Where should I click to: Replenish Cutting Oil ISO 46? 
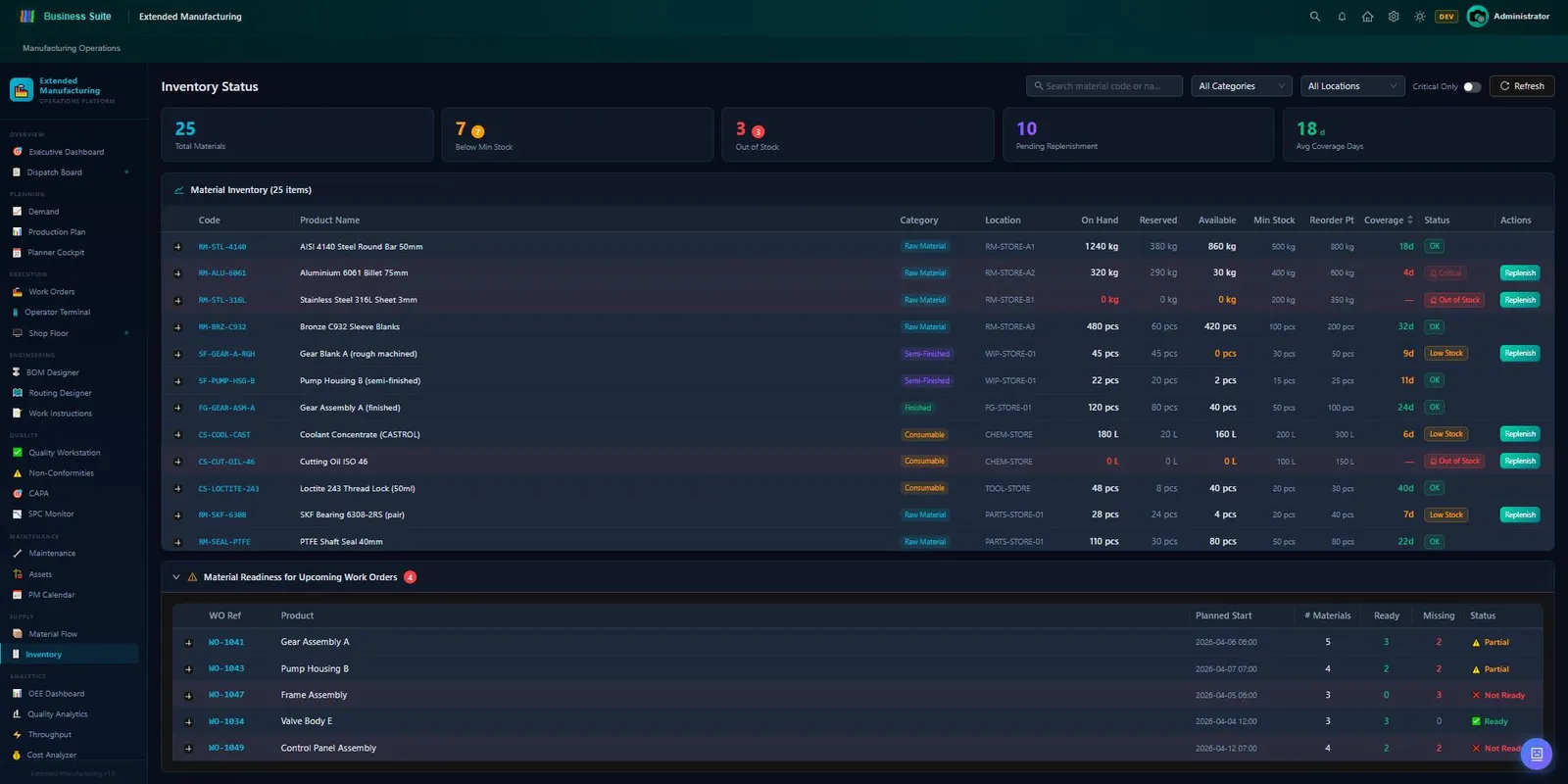(x=1520, y=461)
